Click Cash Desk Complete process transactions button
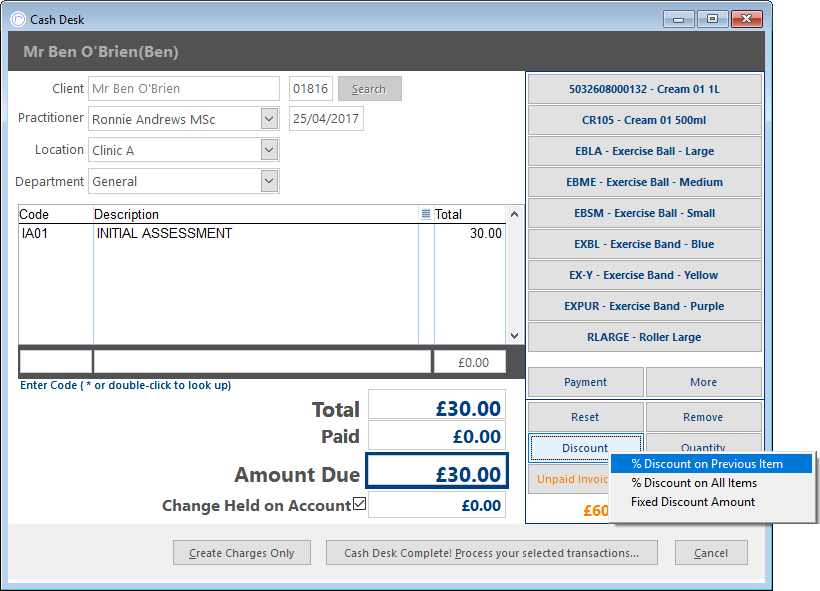 [x=492, y=553]
